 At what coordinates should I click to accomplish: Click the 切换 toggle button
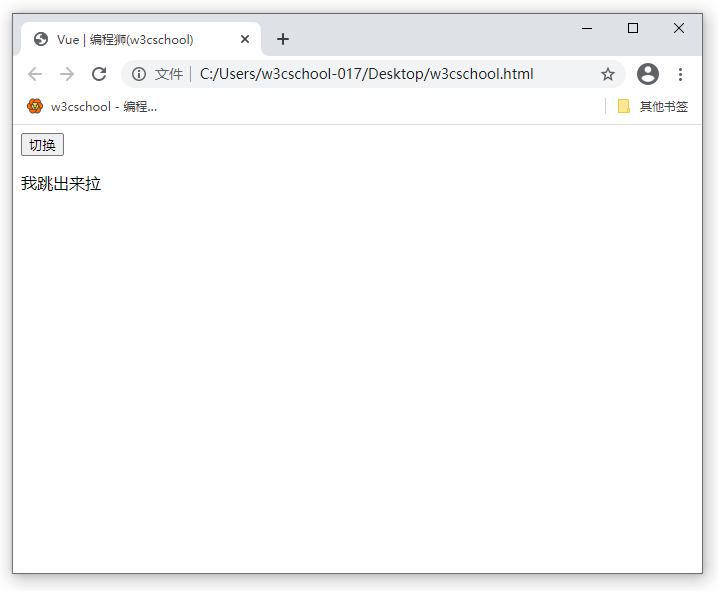click(42, 145)
